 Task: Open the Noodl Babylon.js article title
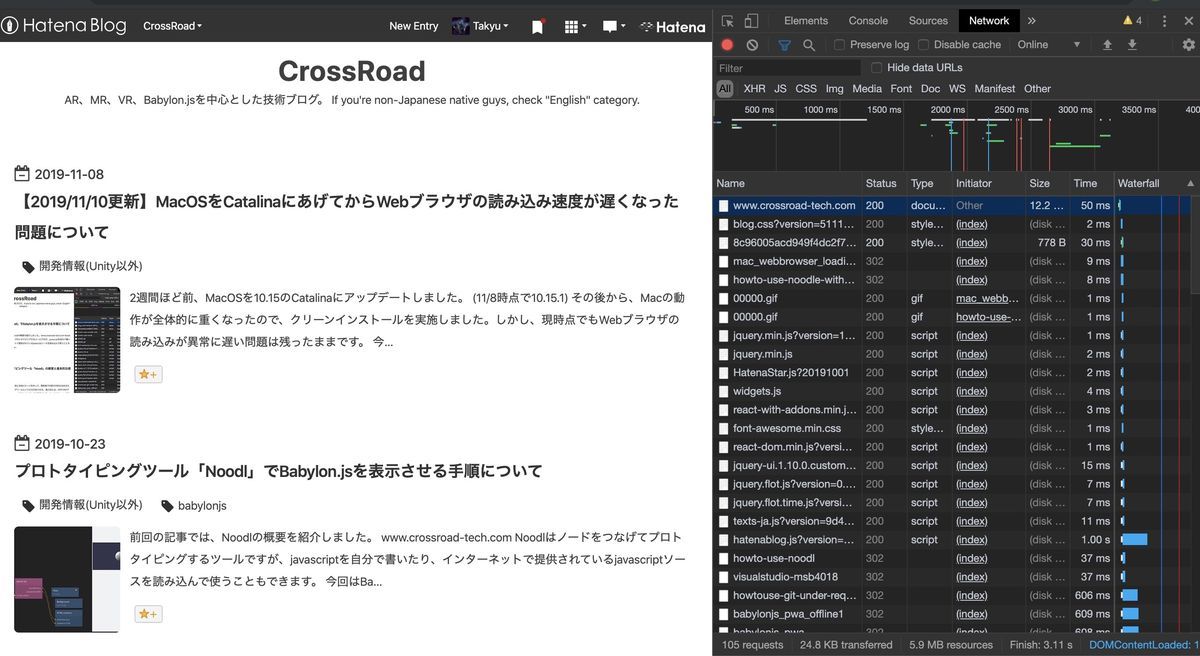click(x=279, y=471)
